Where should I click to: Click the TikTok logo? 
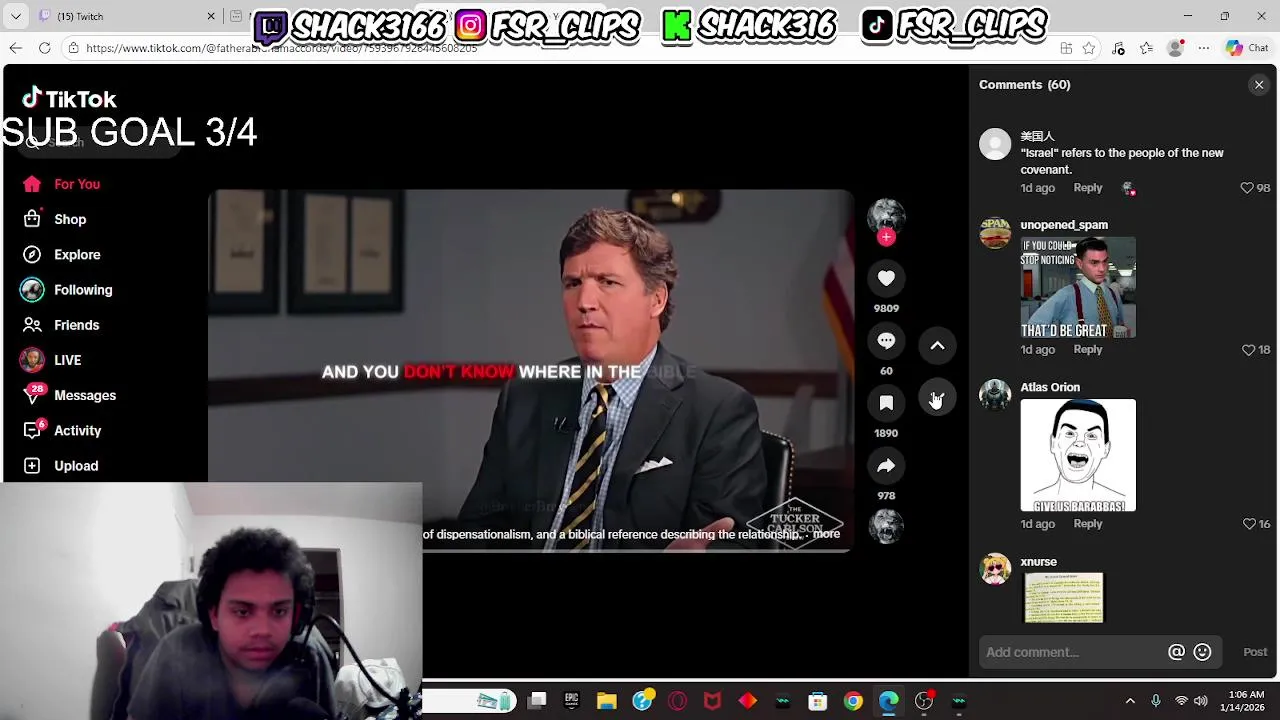[69, 99]
